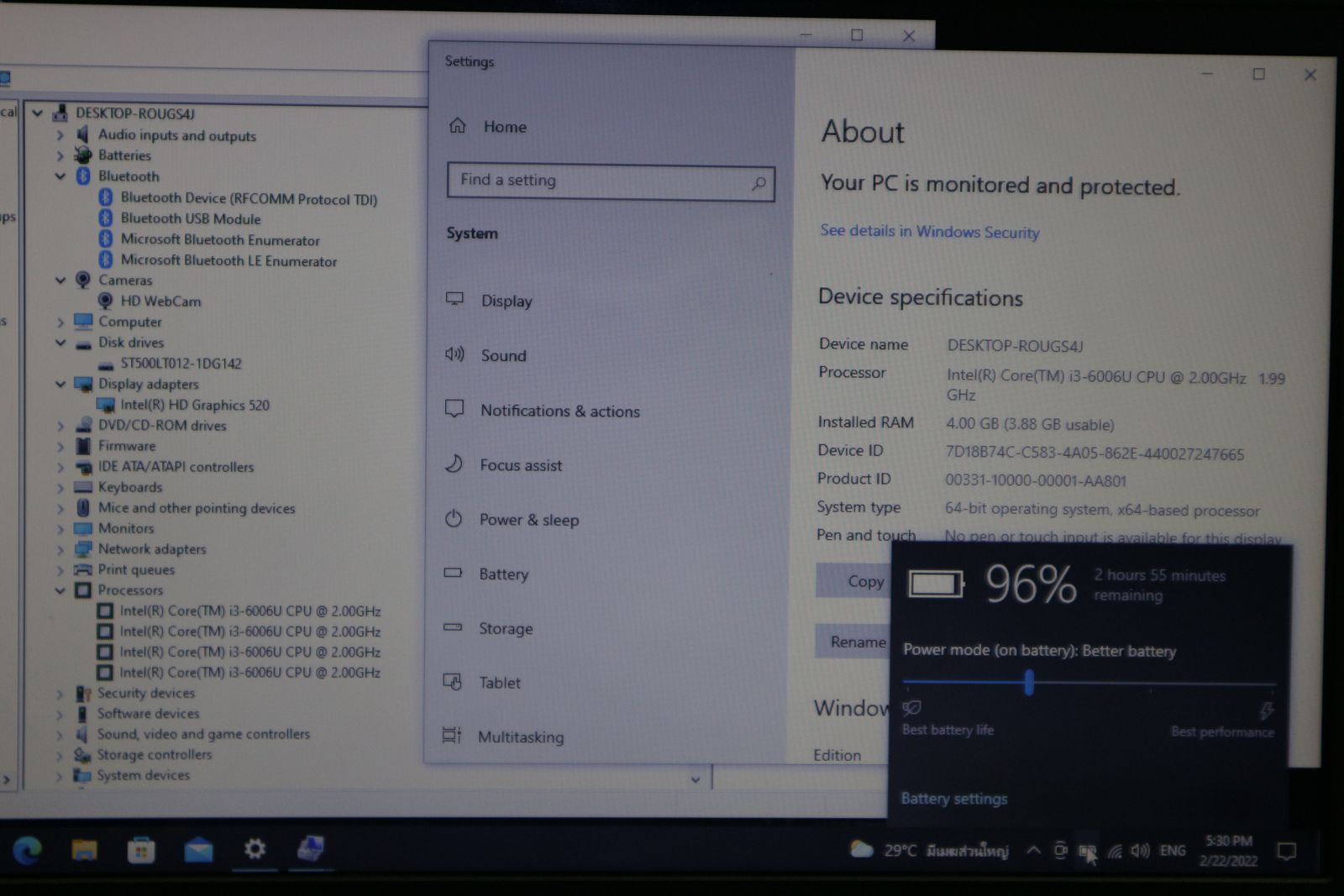This screenshot has width=1344, height=896.
Task: Click the ENG language indicator
Action: click(x=1173, y=851)
